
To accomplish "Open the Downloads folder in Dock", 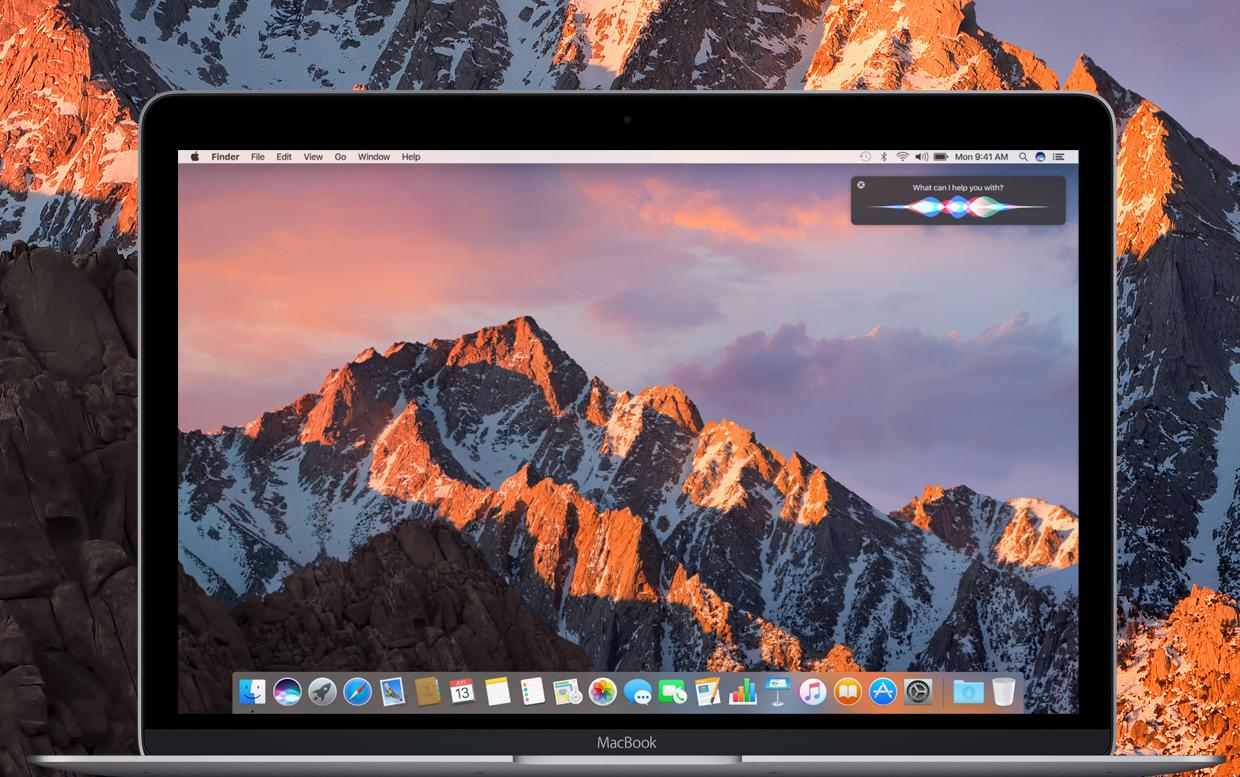I will point(968,691).
